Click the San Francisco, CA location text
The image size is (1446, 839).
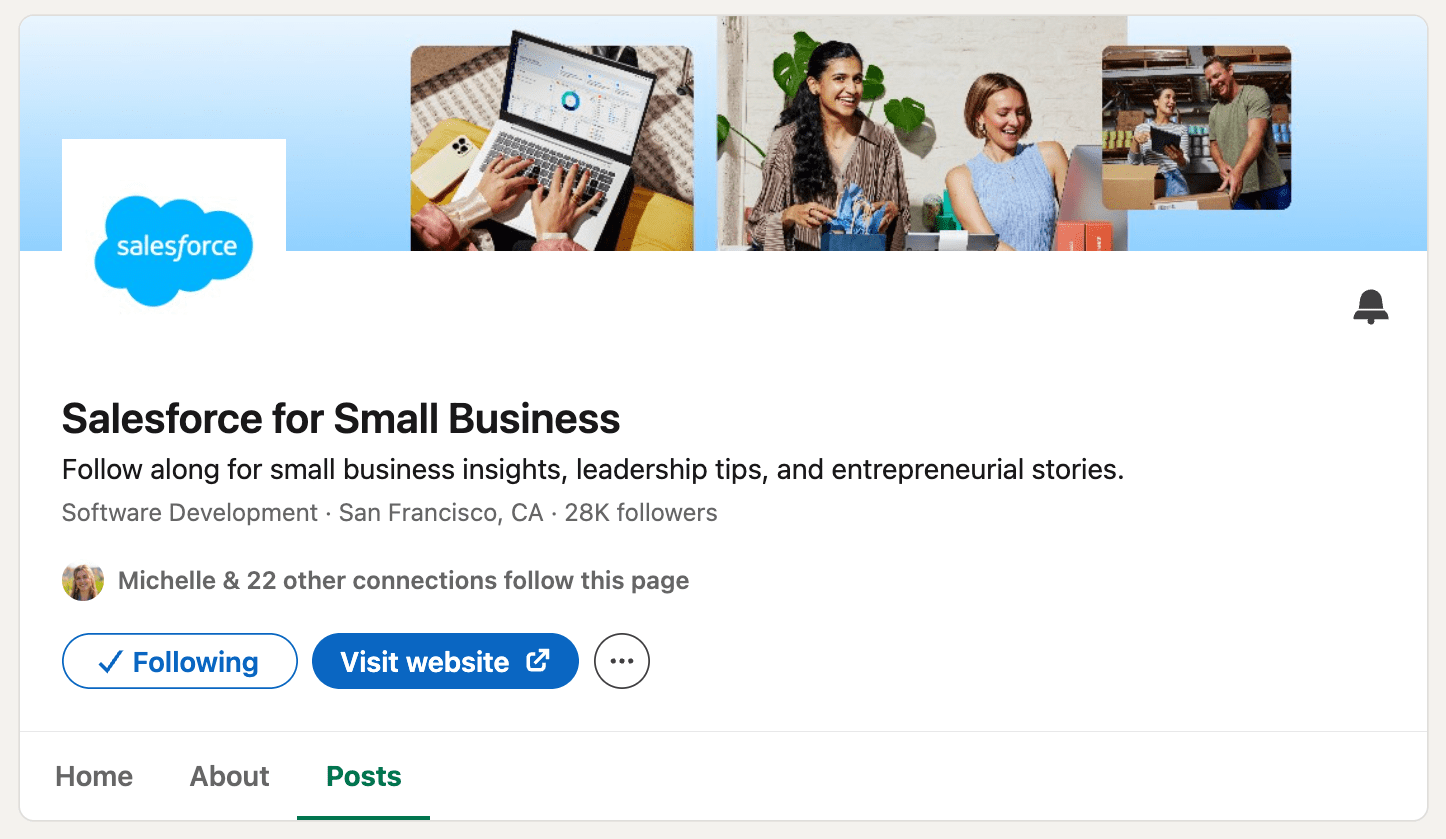click(441, 513)
